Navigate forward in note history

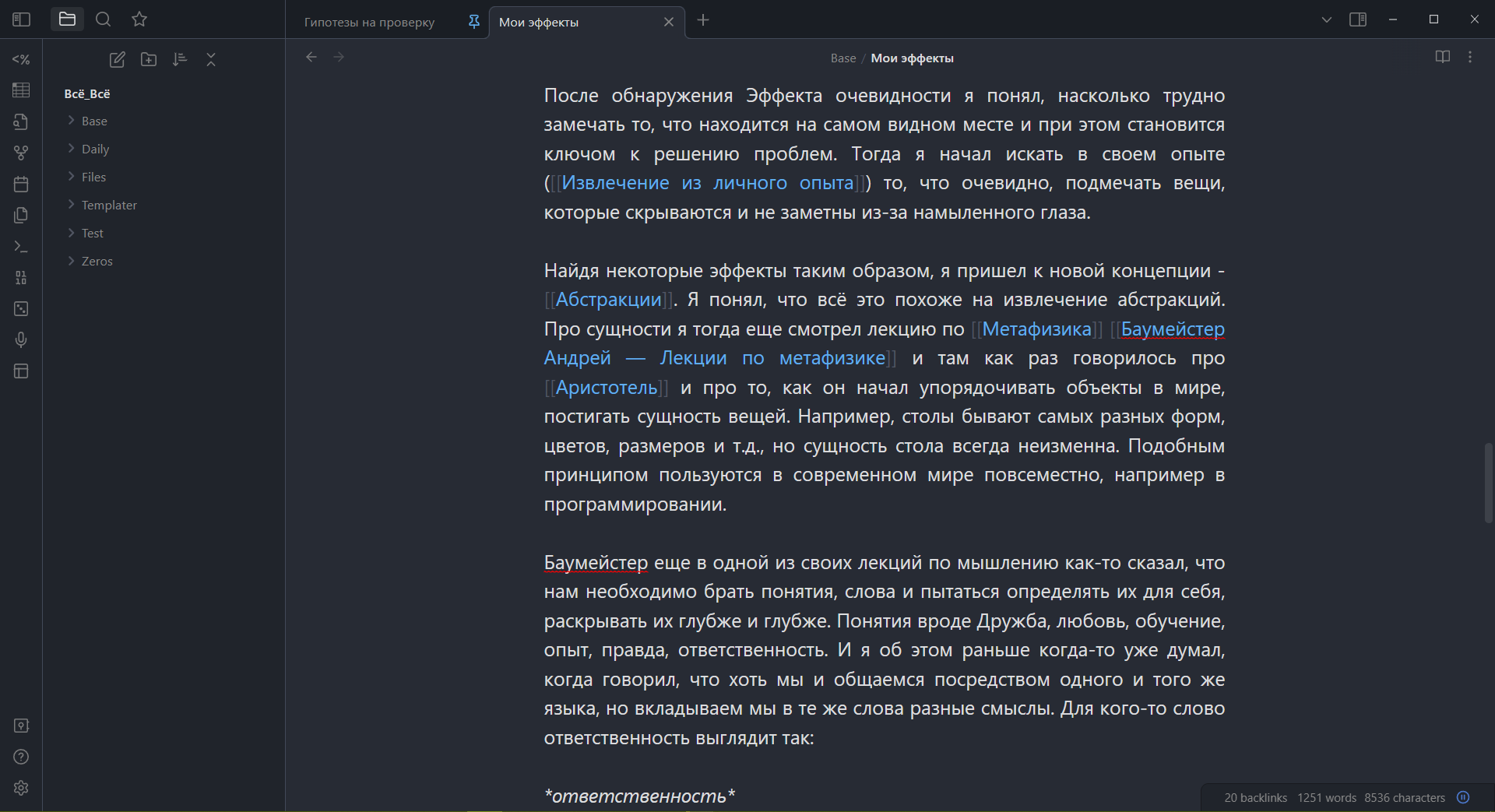point(339,57)
